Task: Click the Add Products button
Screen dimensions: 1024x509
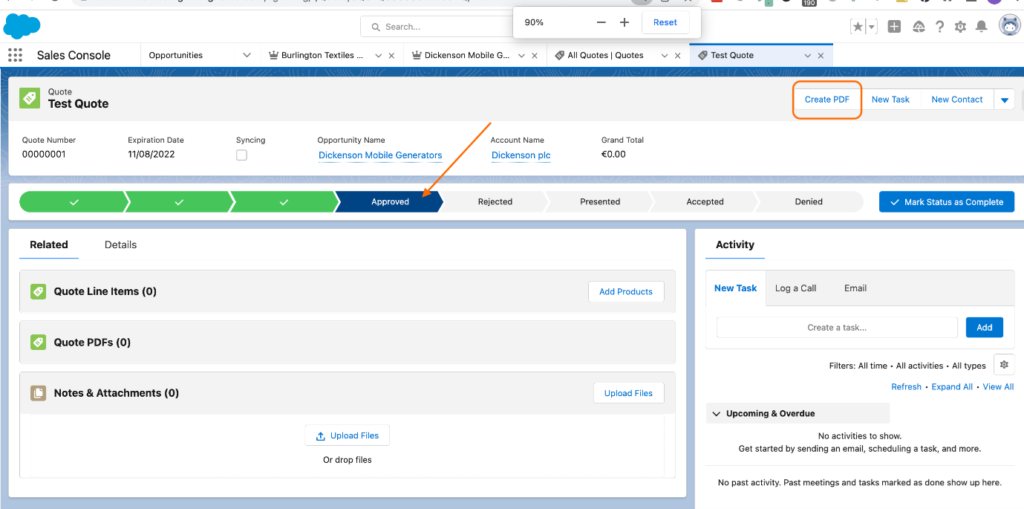Action: 626,291
